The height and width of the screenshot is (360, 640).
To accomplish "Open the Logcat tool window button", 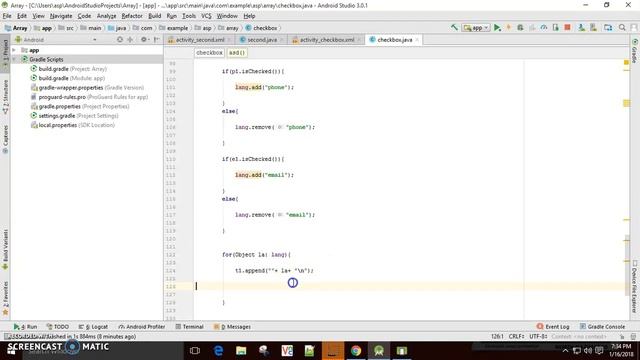I will 93,327.
